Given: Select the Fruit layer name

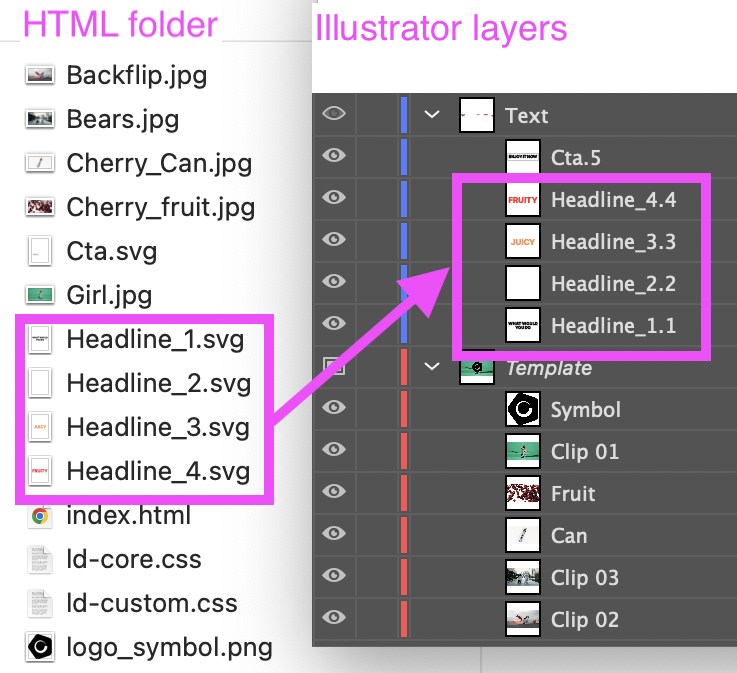Looking at the screenshot, I should [573, 494].
